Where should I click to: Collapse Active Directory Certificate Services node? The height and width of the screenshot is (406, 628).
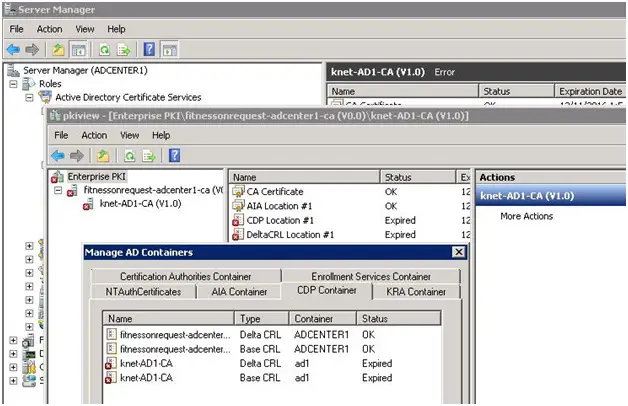coord(30,97)
